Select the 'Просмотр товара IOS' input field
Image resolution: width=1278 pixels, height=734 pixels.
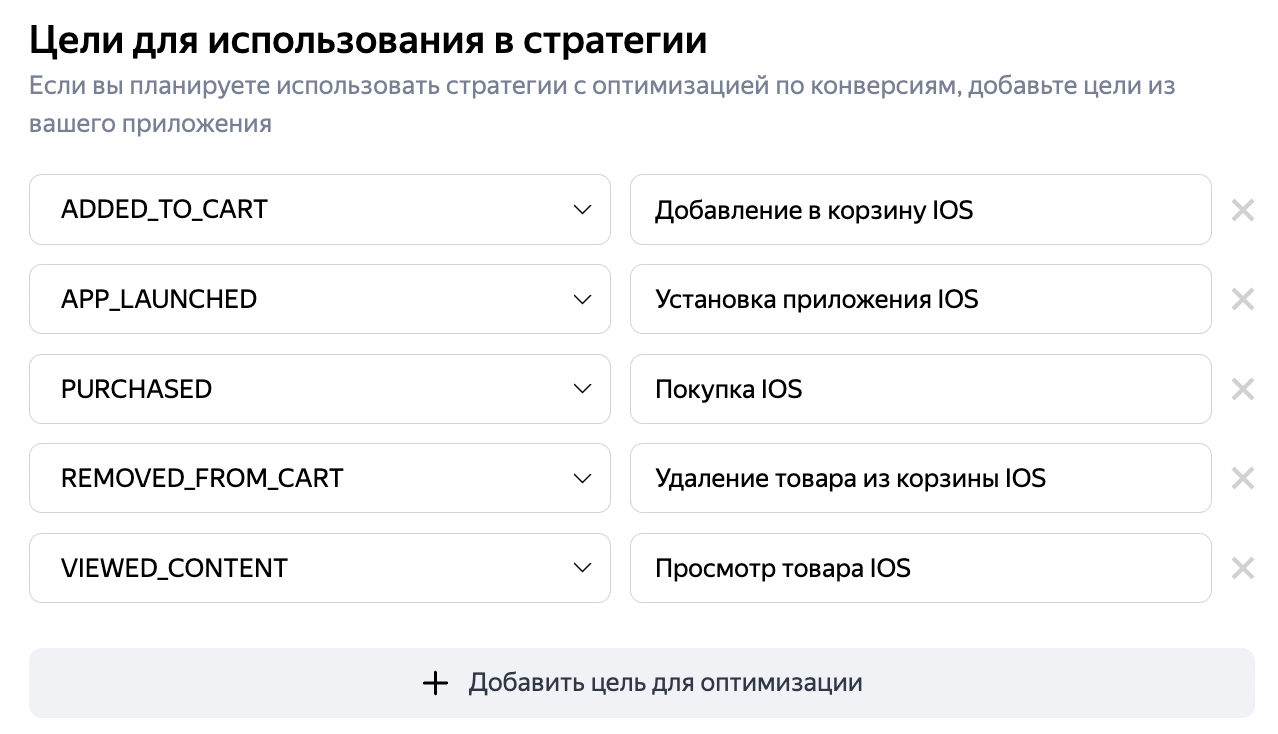(x=920, y=568)
